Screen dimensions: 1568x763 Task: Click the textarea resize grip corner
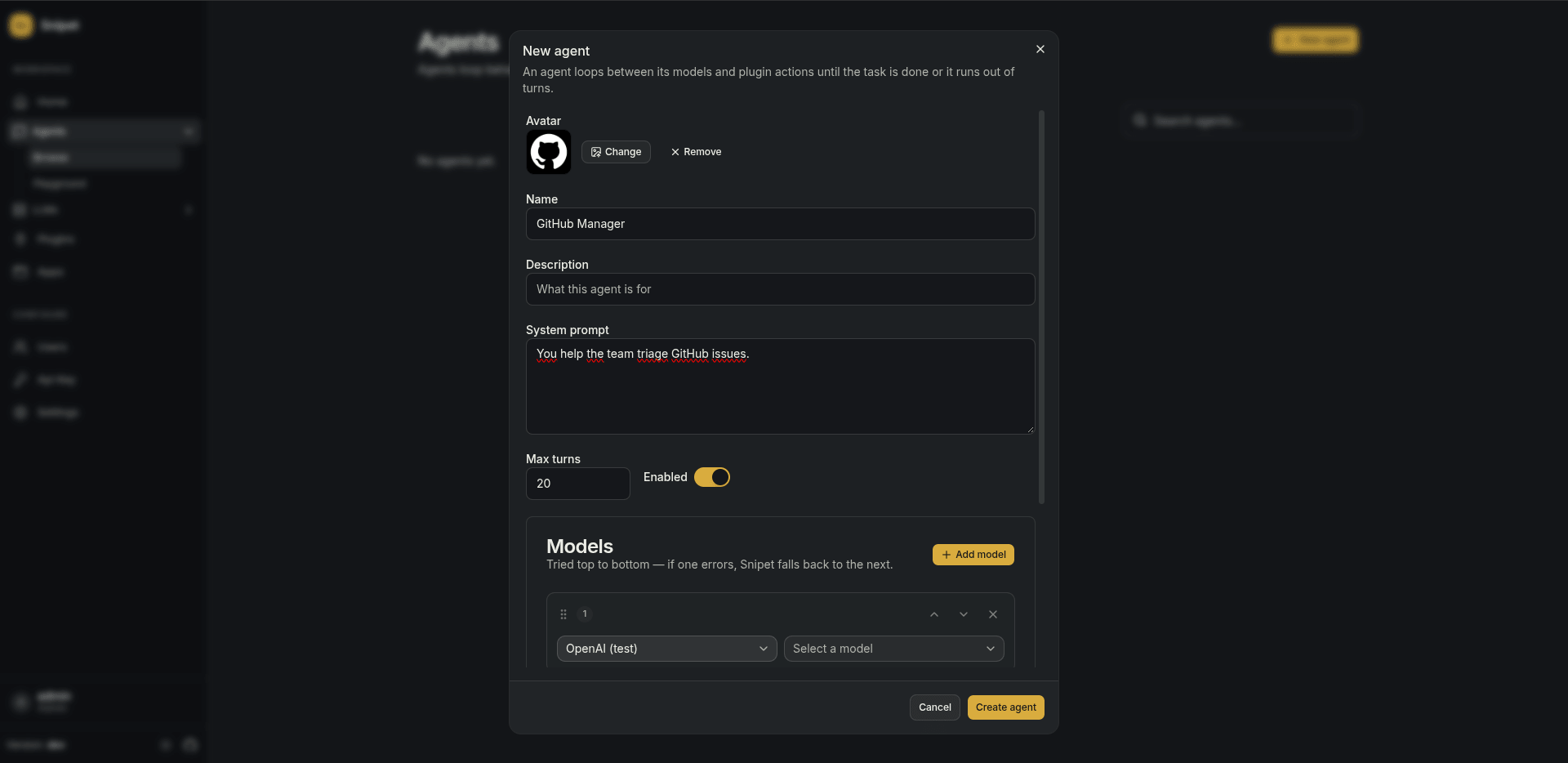(x=1030, y=430)
